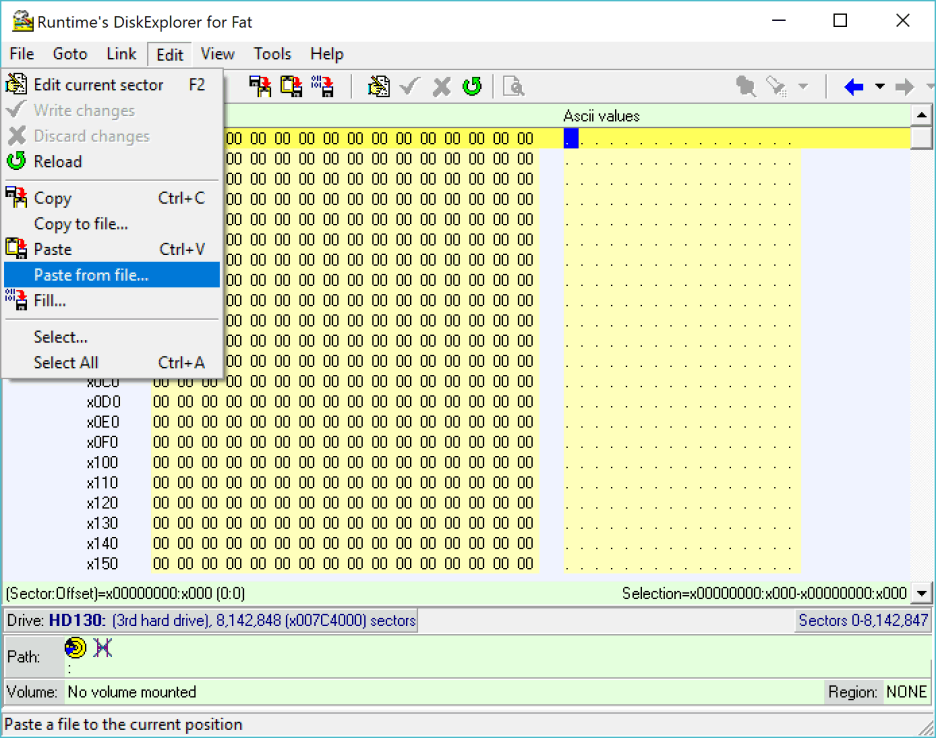Screen dimensions: 936x738
Task: Open the Goto menu
Action: tap(70, 54)
